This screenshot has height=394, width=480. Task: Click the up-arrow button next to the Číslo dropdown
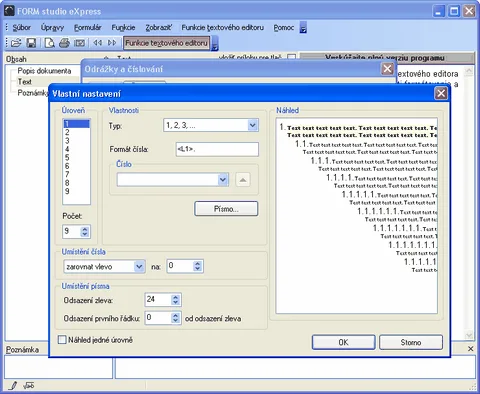pyautogui.click(x=243, y=180)
